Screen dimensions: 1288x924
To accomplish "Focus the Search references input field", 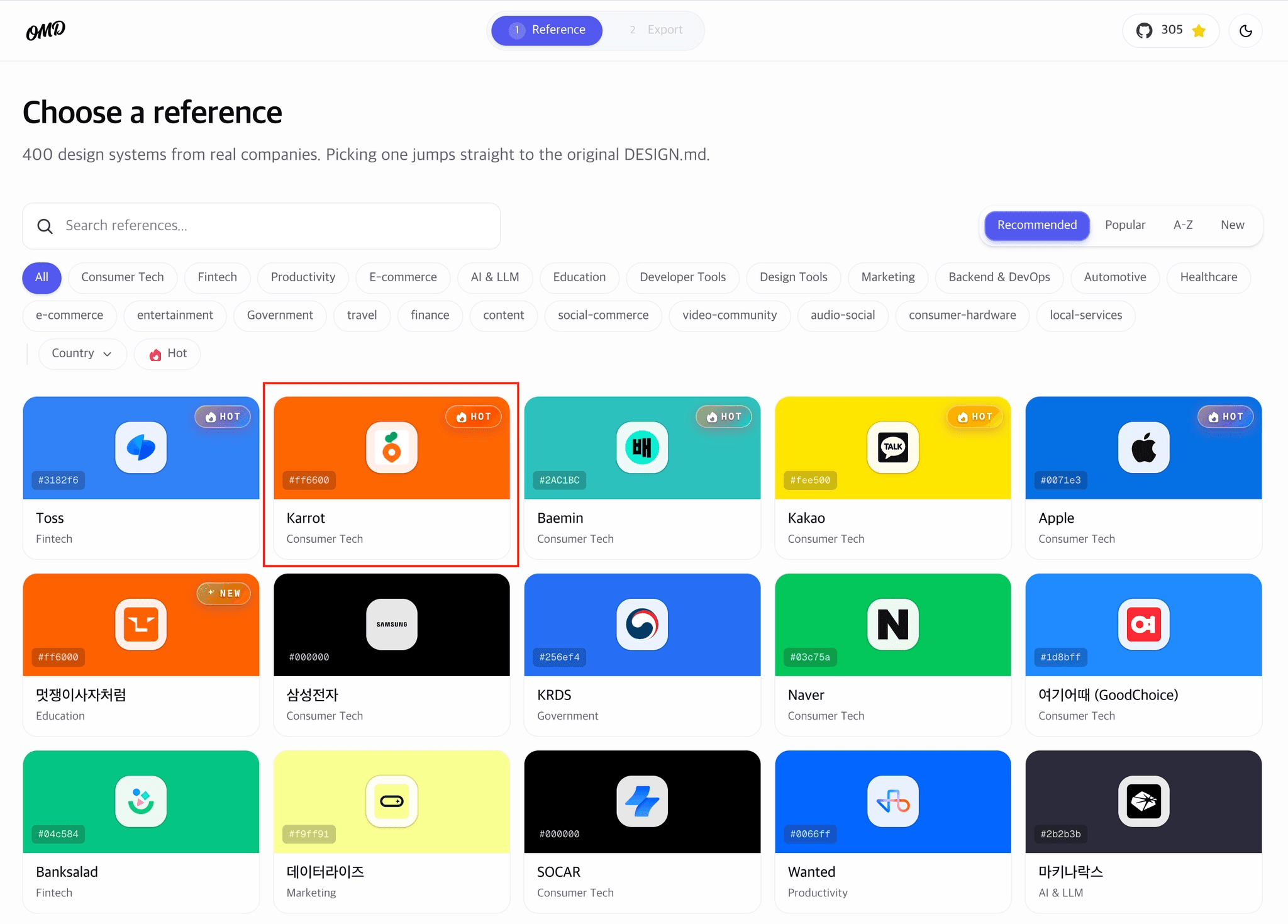I will pyautogui.click(x=262, y=226).
